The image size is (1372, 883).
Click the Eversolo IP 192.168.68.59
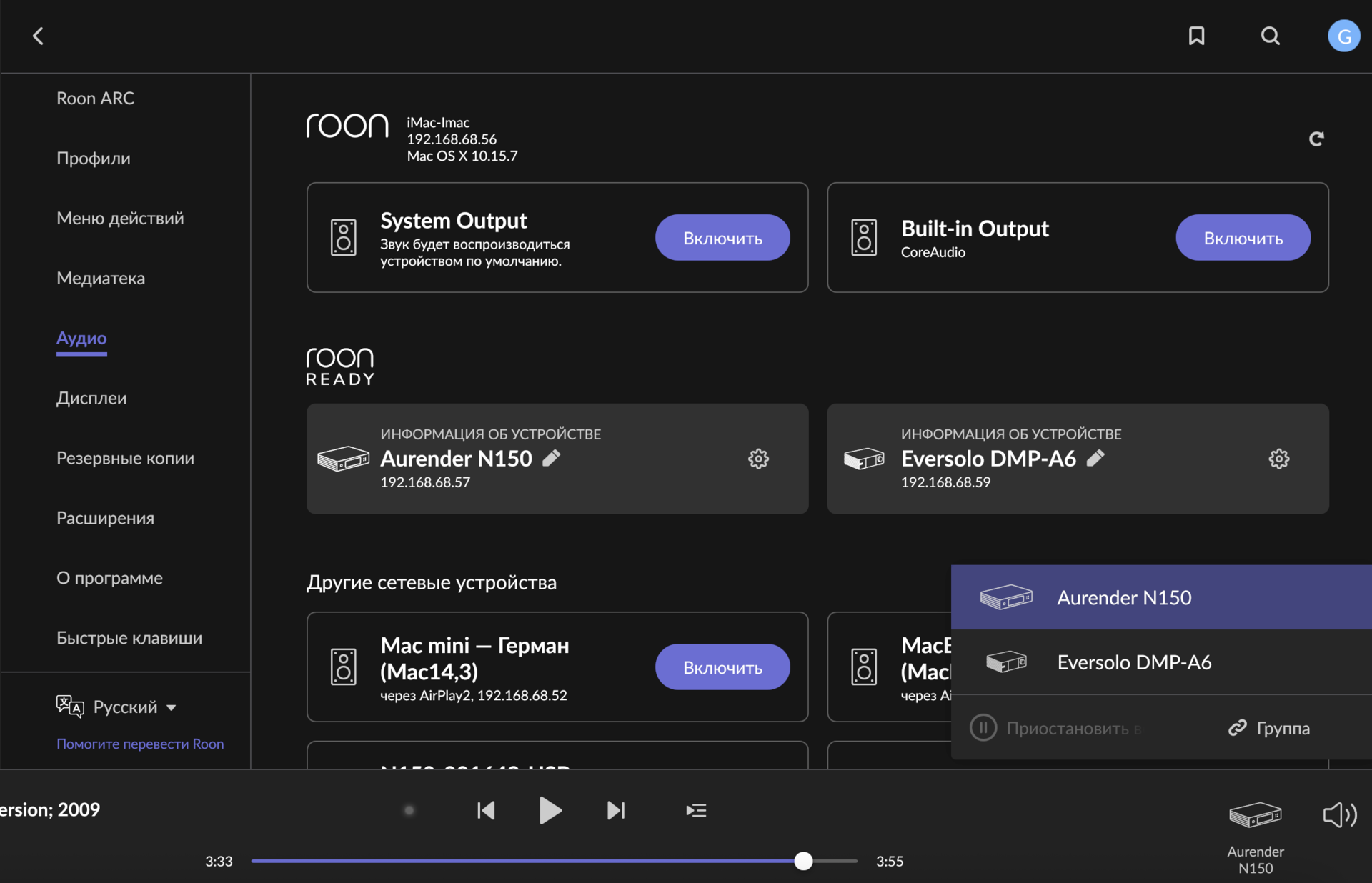tap(945, 482)
